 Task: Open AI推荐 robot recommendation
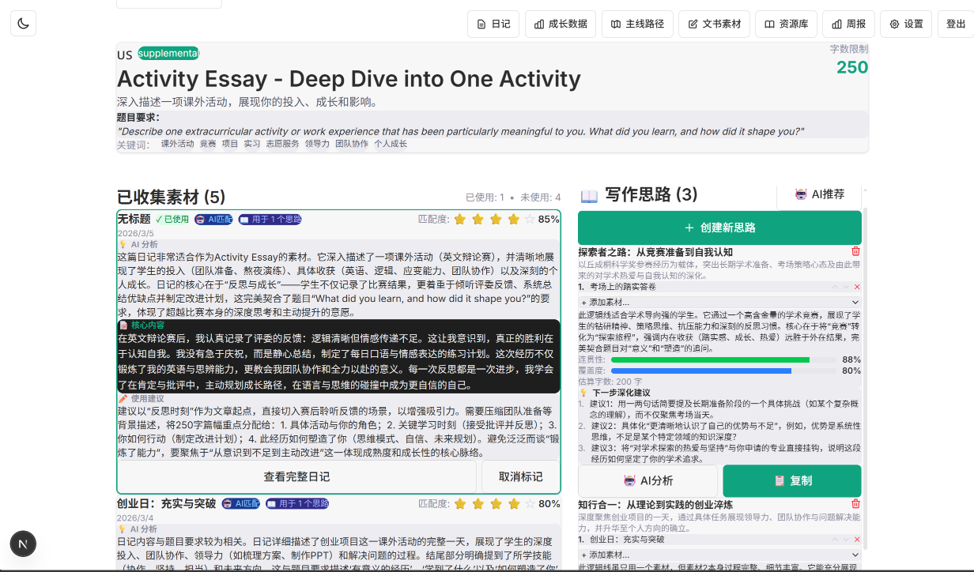[819, 194]
